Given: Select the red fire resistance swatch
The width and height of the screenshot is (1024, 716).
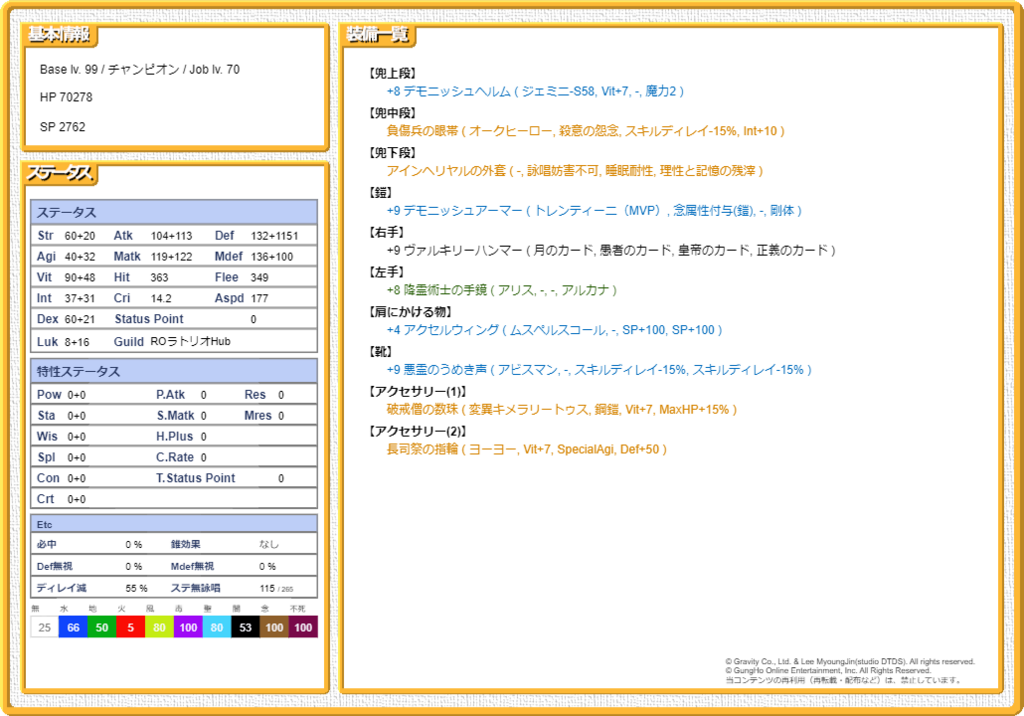Looking at the screenshot, I should click(x=130, y=627).
